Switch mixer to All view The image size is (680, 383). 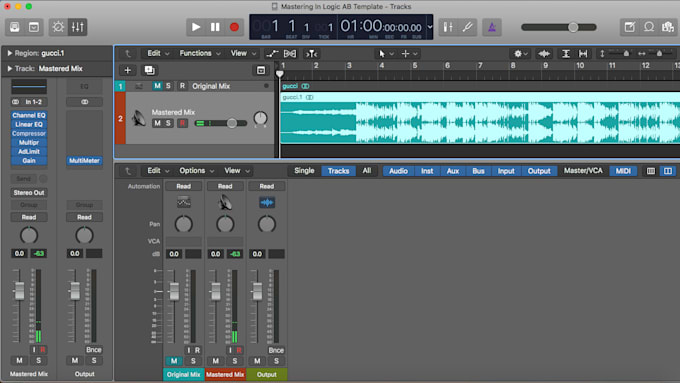pos(366,170)
